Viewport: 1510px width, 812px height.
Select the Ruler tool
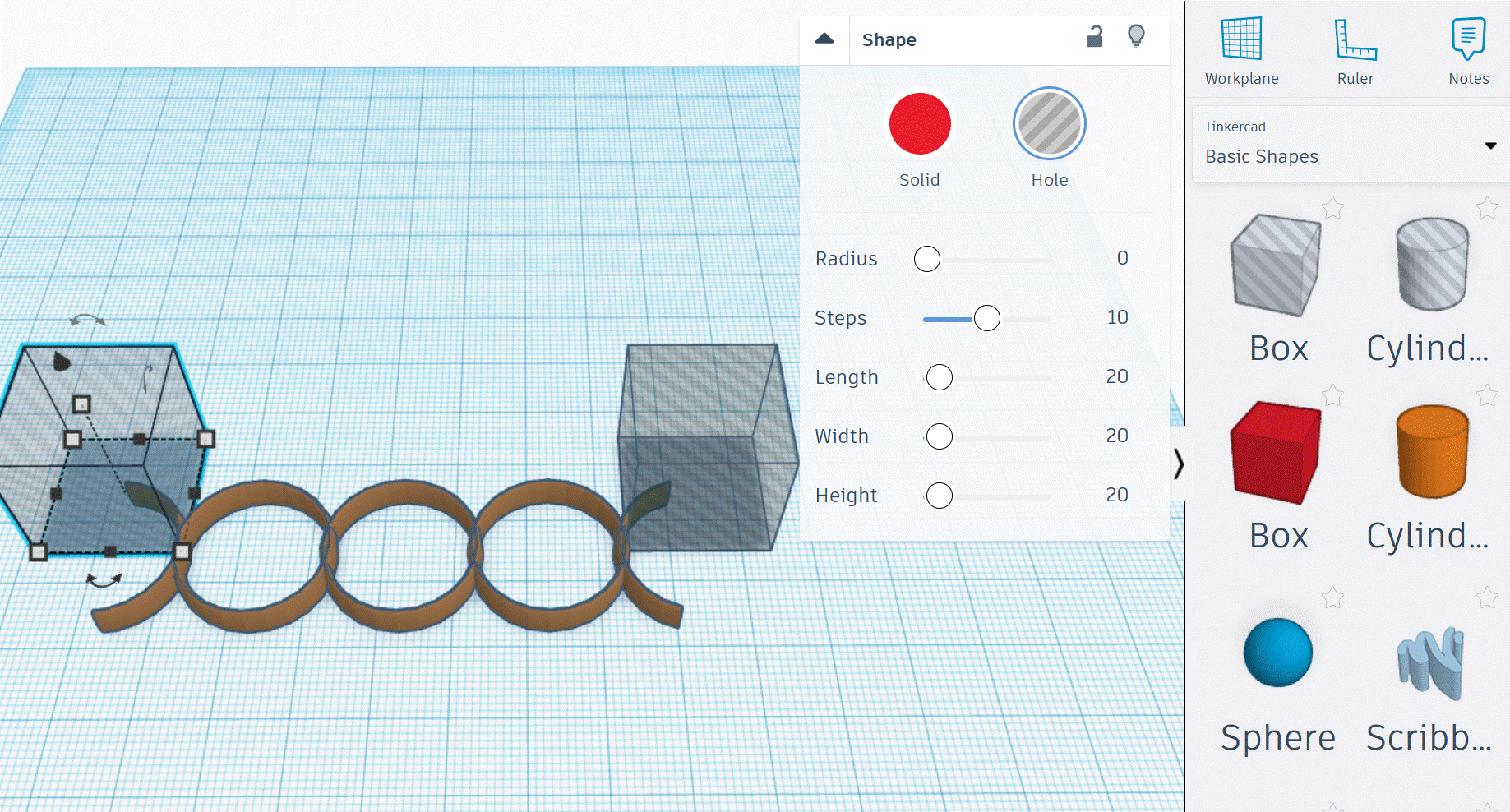pyautogui.click(x=1355, y=51)
